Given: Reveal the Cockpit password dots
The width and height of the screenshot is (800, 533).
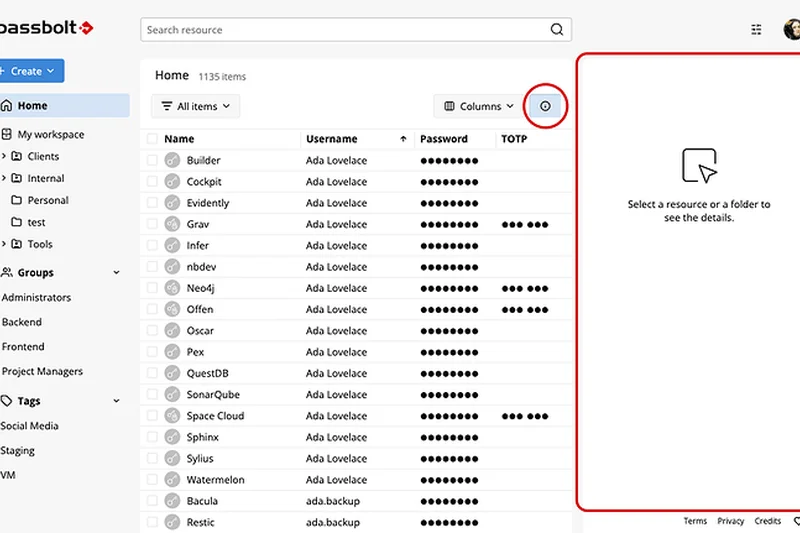Looking at the screenshot, I should (449, 182).
